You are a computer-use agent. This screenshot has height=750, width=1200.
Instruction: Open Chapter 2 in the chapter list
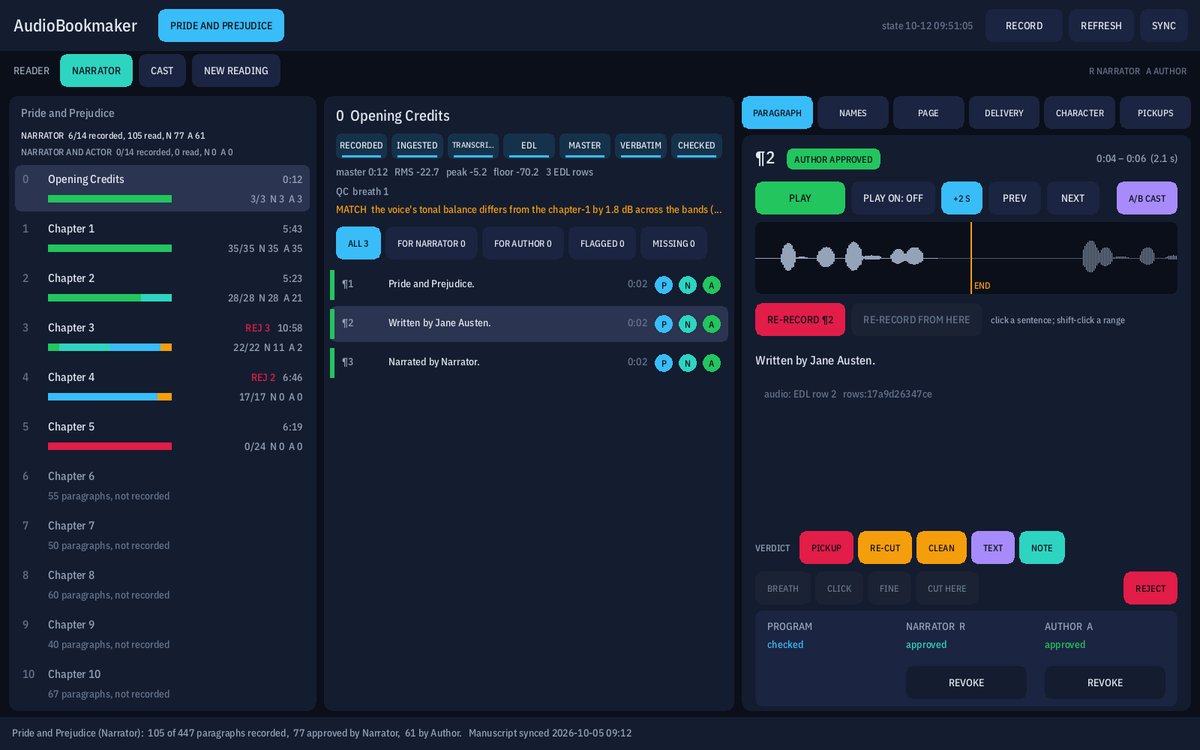[162, 287]
